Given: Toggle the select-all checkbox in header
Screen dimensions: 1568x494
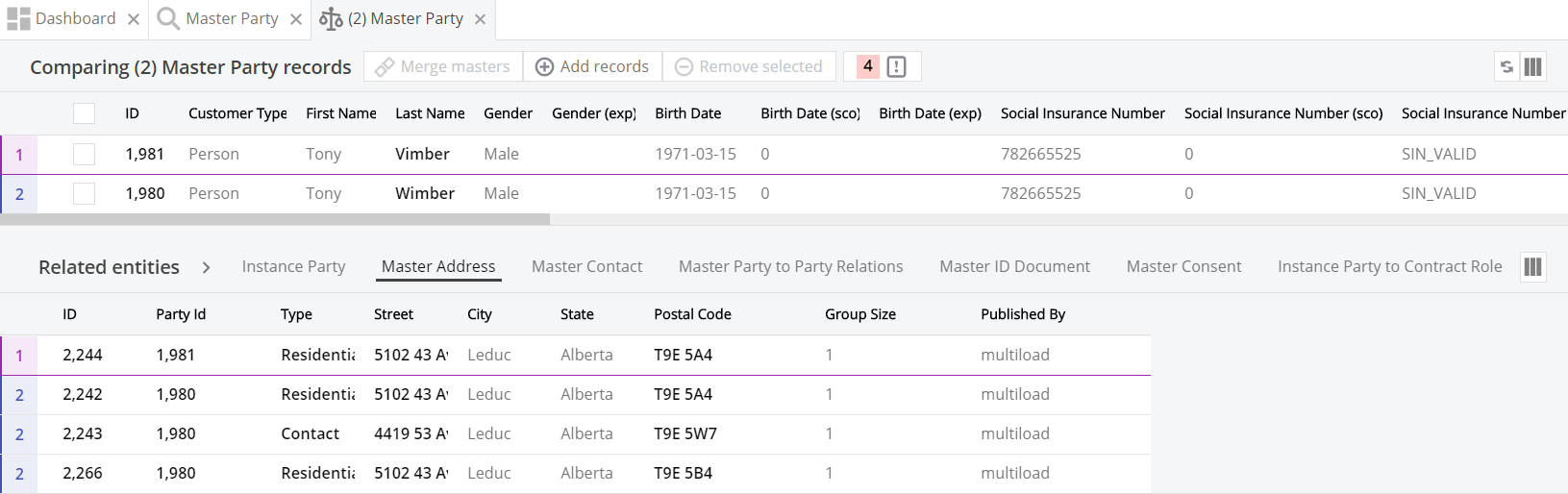Looking at the screenshot, I should pyautogui.click(x=85, y=113).
